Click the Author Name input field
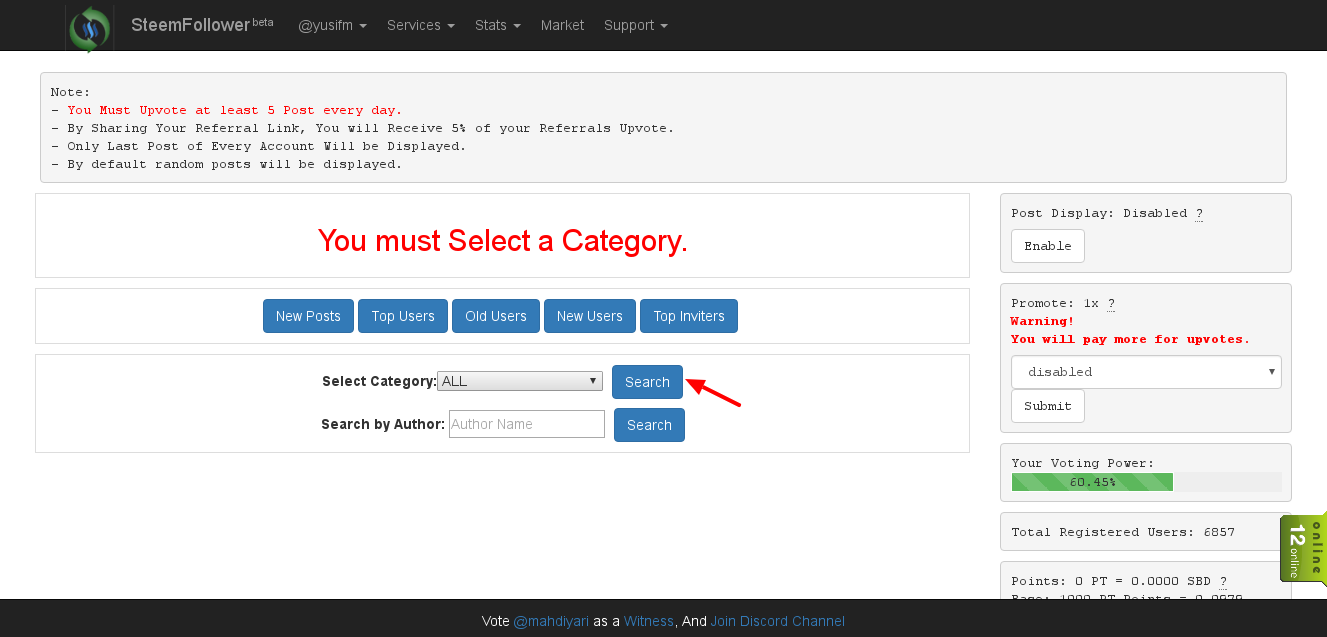This screenshot has height=637, width=1327. pos(526,423)
